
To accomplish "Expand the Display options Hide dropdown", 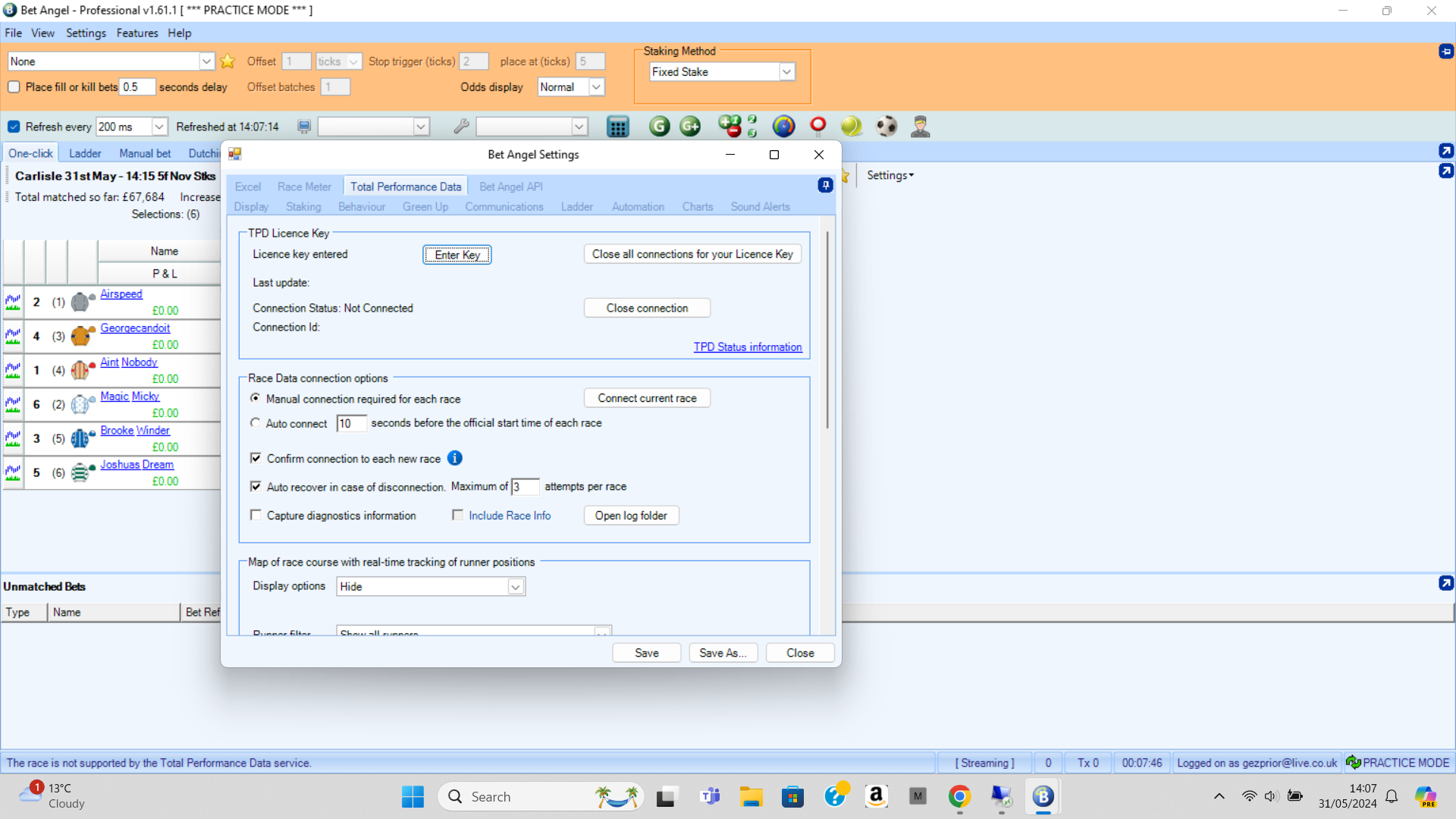I will tap(515, 587).
